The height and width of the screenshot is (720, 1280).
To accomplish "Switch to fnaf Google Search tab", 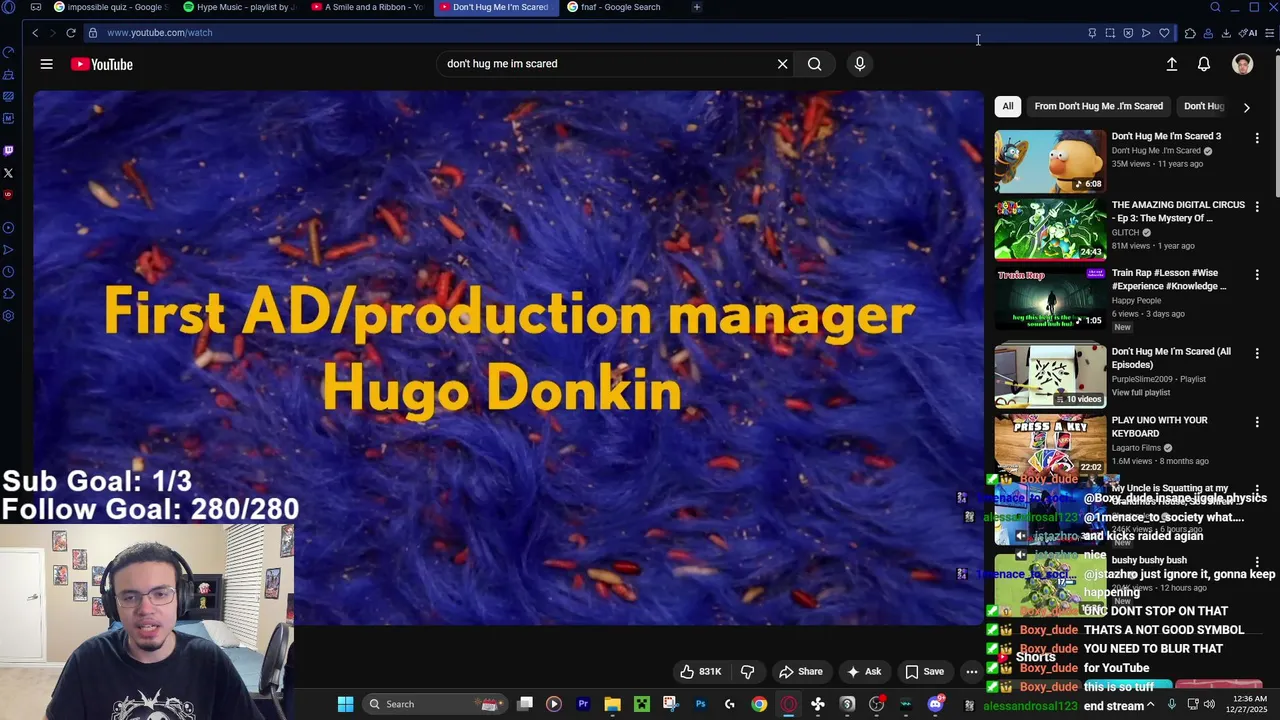I will (x=622, y=7).
